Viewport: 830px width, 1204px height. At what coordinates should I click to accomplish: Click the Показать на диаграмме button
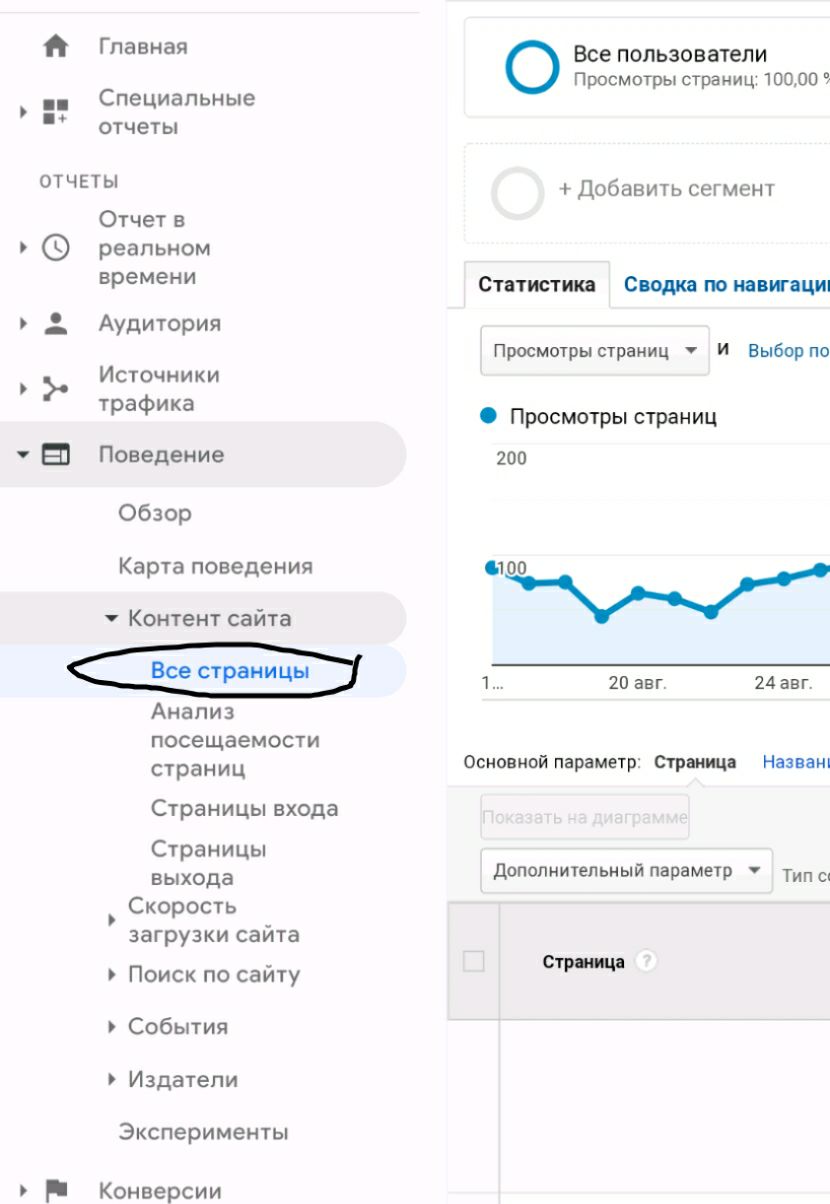pyautogui.click(x=585, y=817)
